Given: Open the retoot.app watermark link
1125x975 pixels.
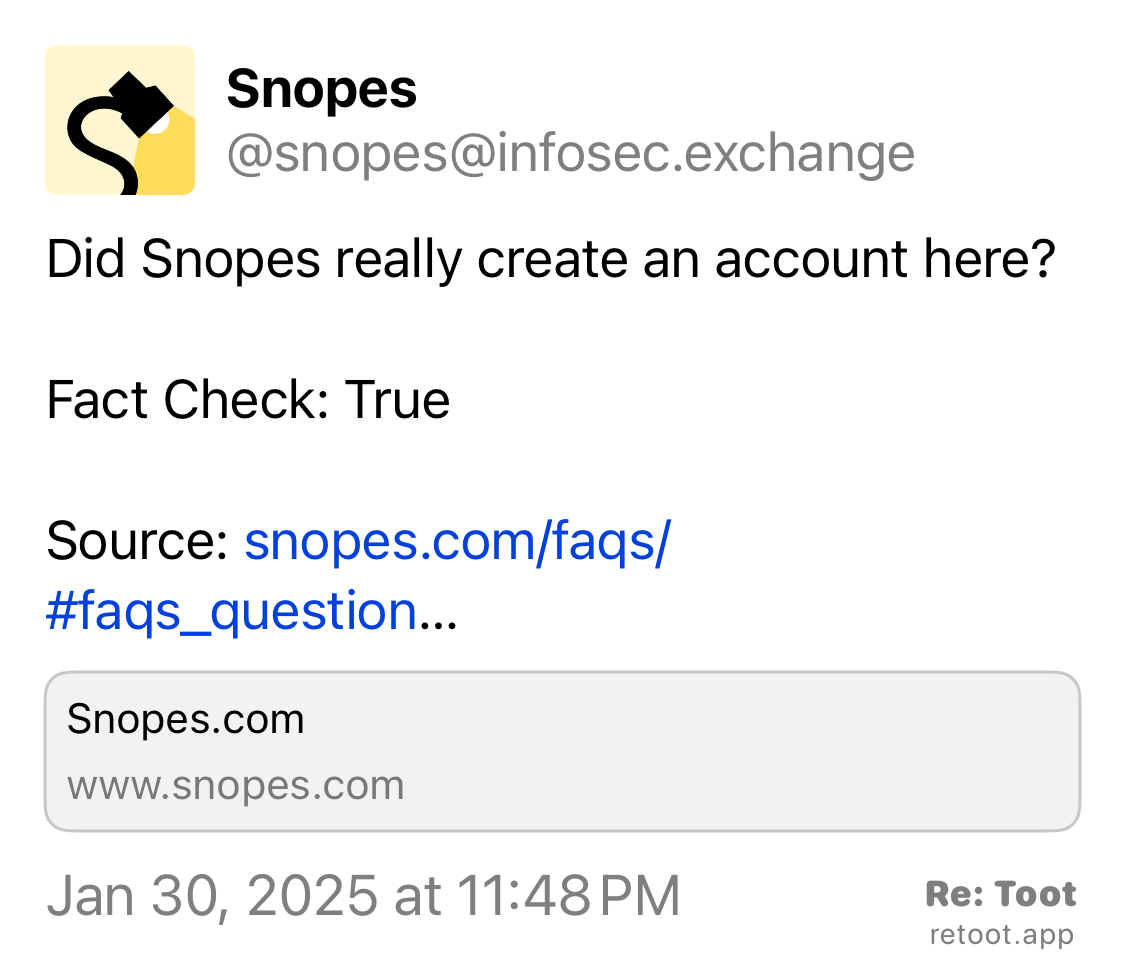Looking at the screenshot, I should [1001, 935].
